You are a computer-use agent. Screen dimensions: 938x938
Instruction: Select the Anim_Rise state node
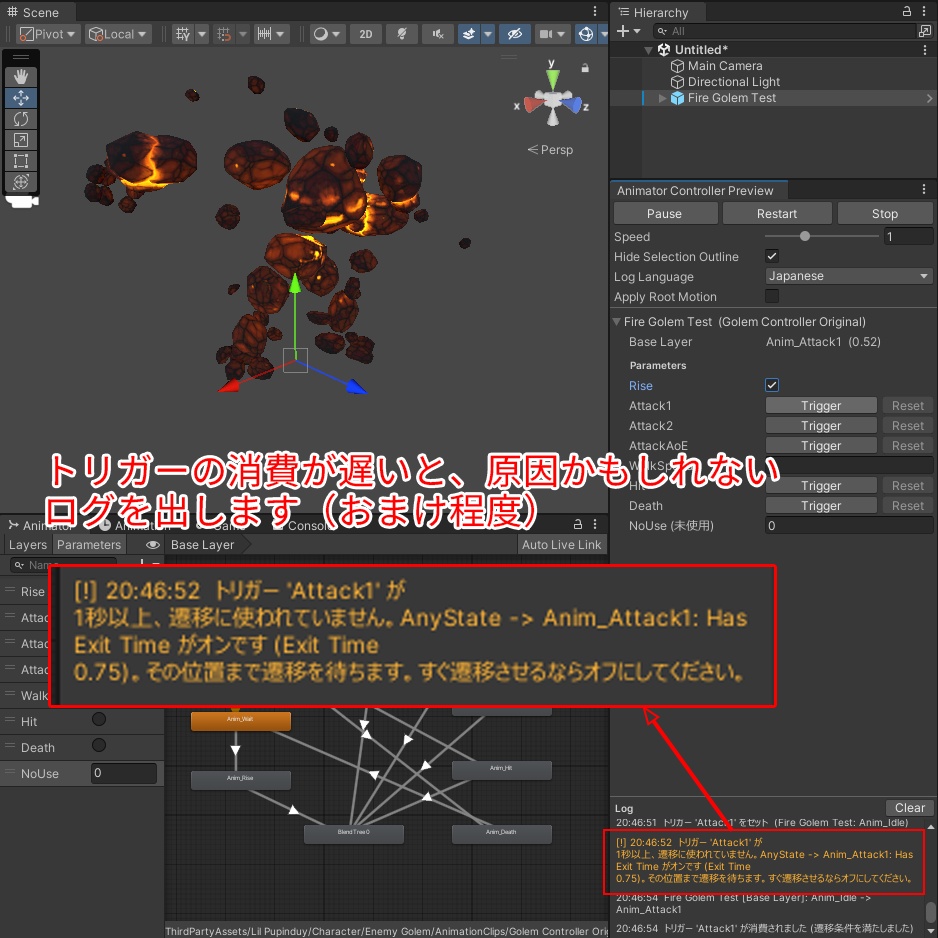pos(240,779)
